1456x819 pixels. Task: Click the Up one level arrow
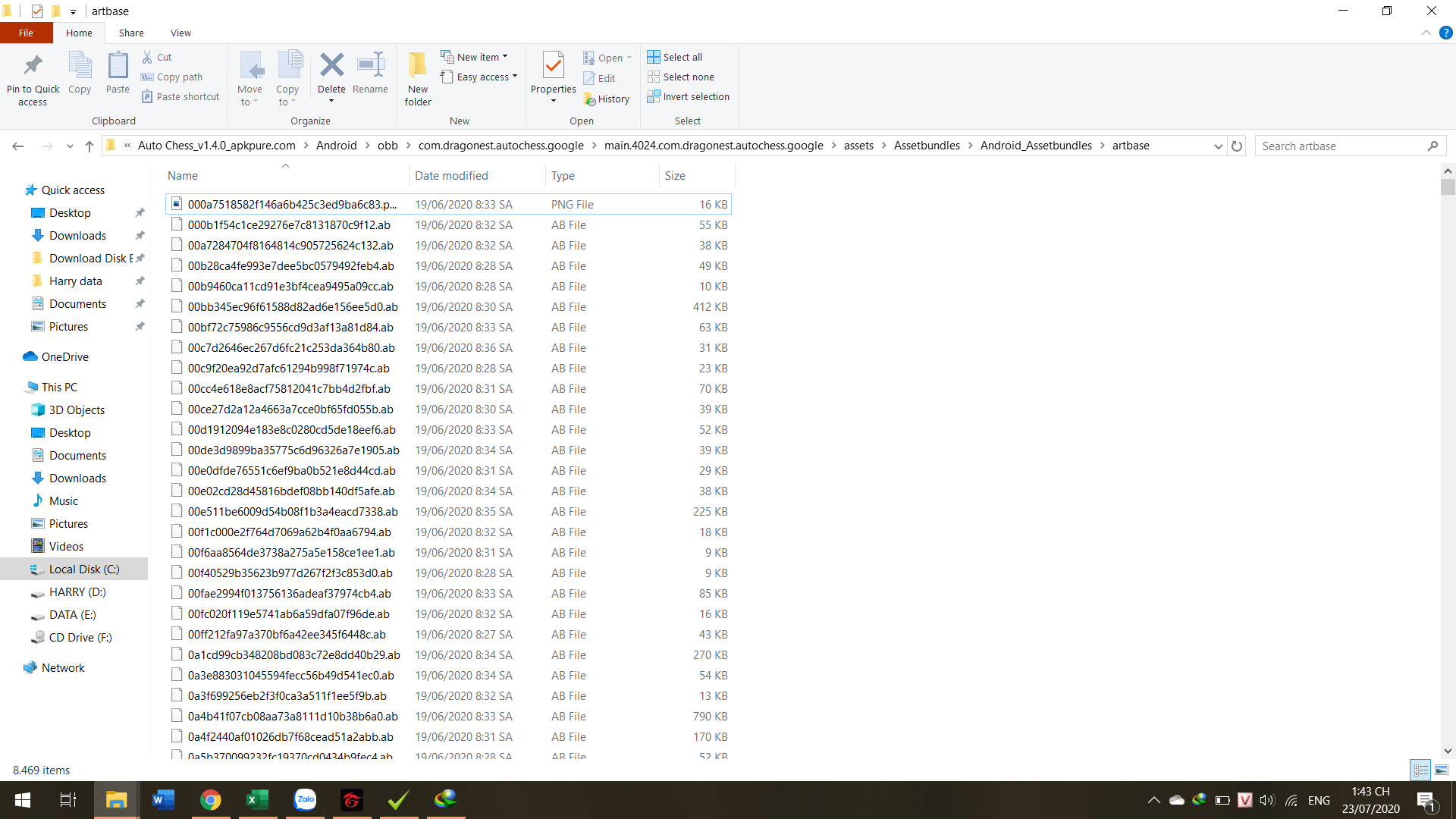(89, 146)
